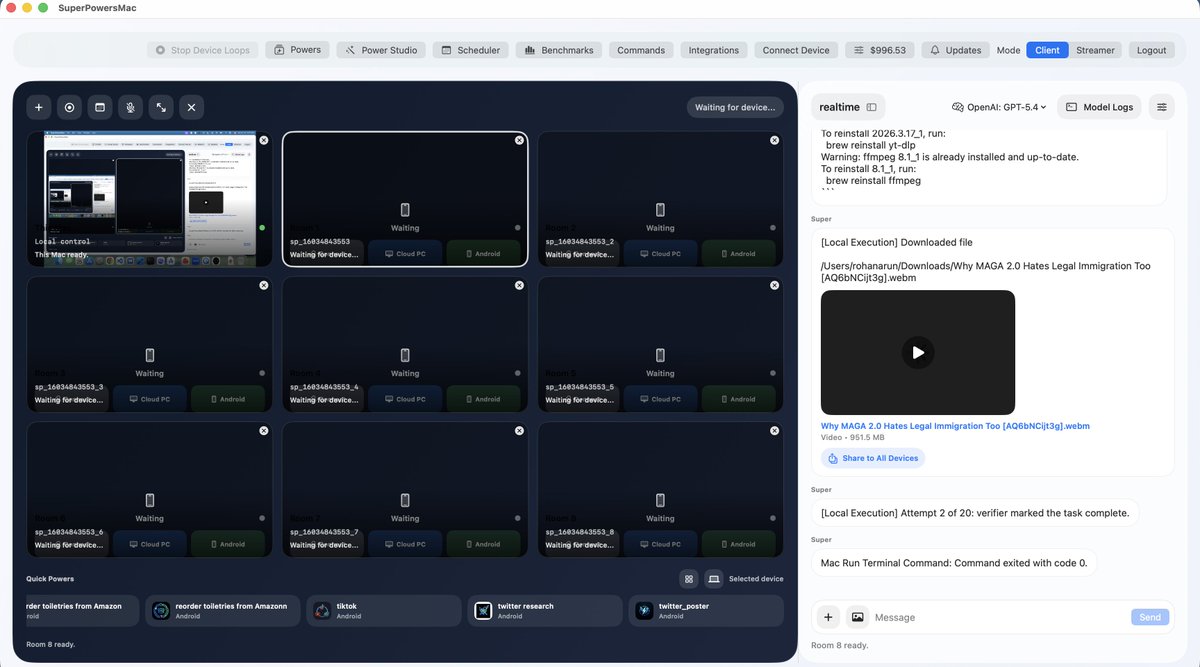Close the sp_16034843553_3 room tile
Viewport: 1200px width, 667px height.
tap(264, 286)
